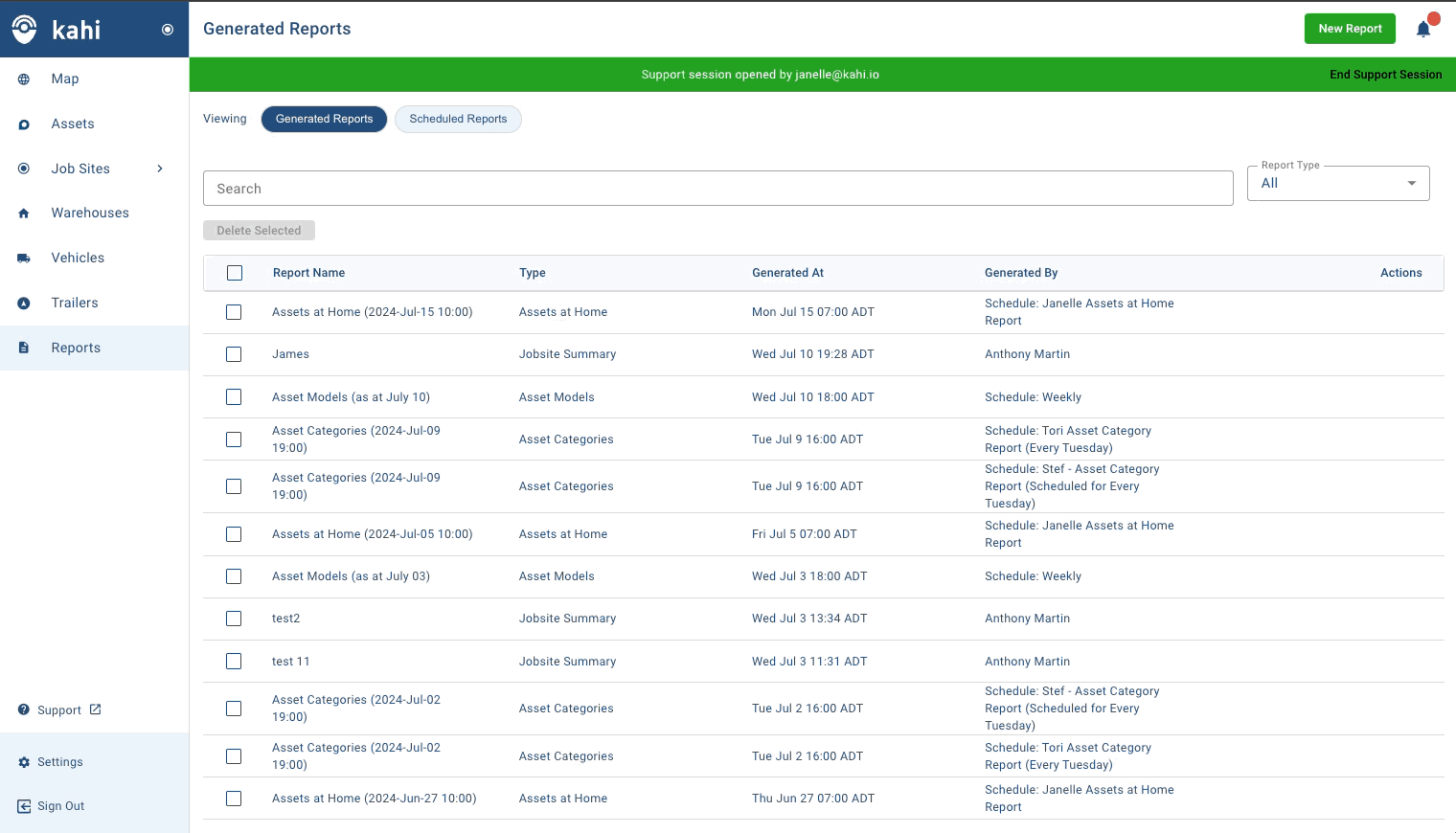Click the New Report button

[1350, 29]
